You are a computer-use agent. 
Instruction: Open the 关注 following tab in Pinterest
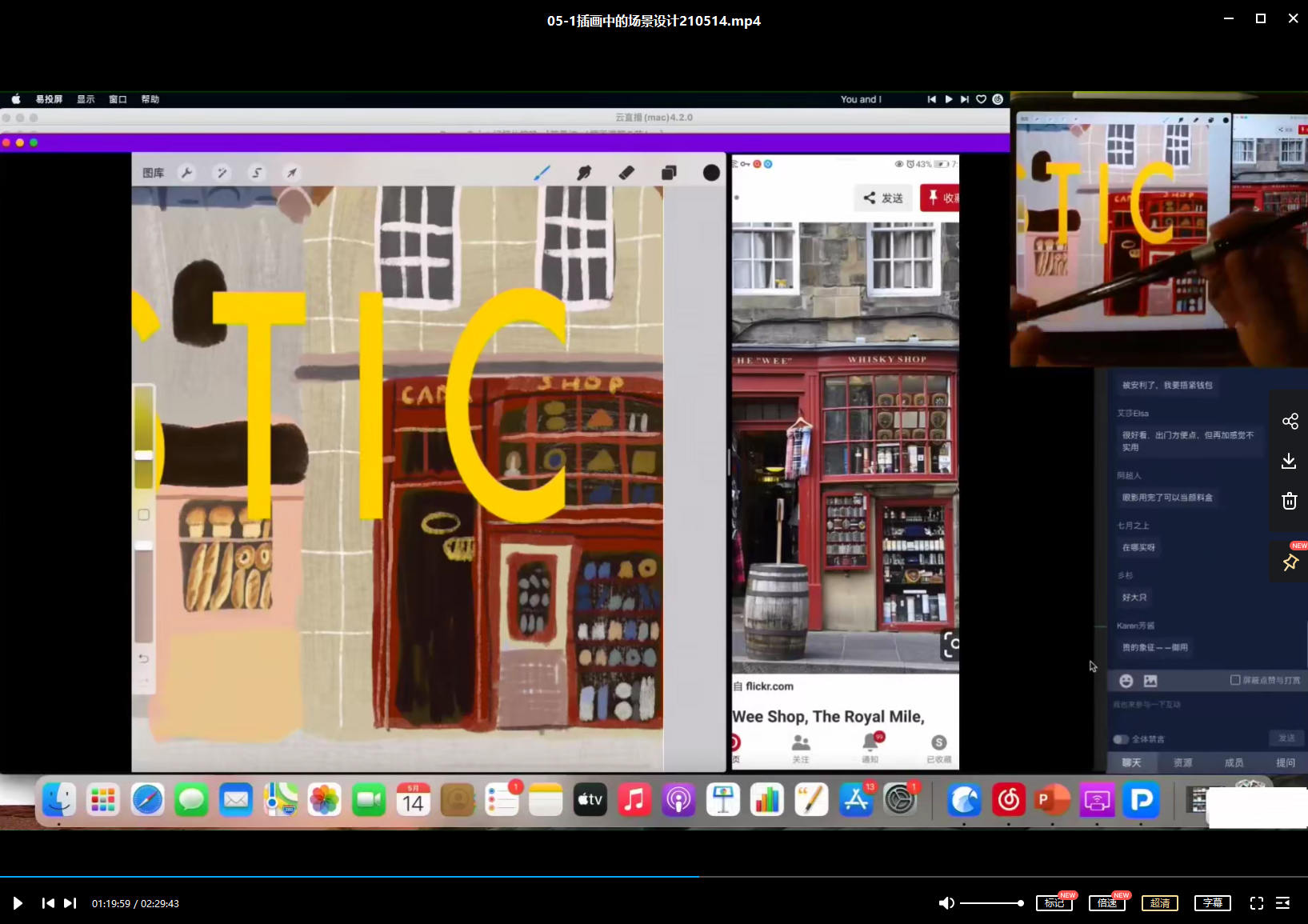[x=801, y=749]
